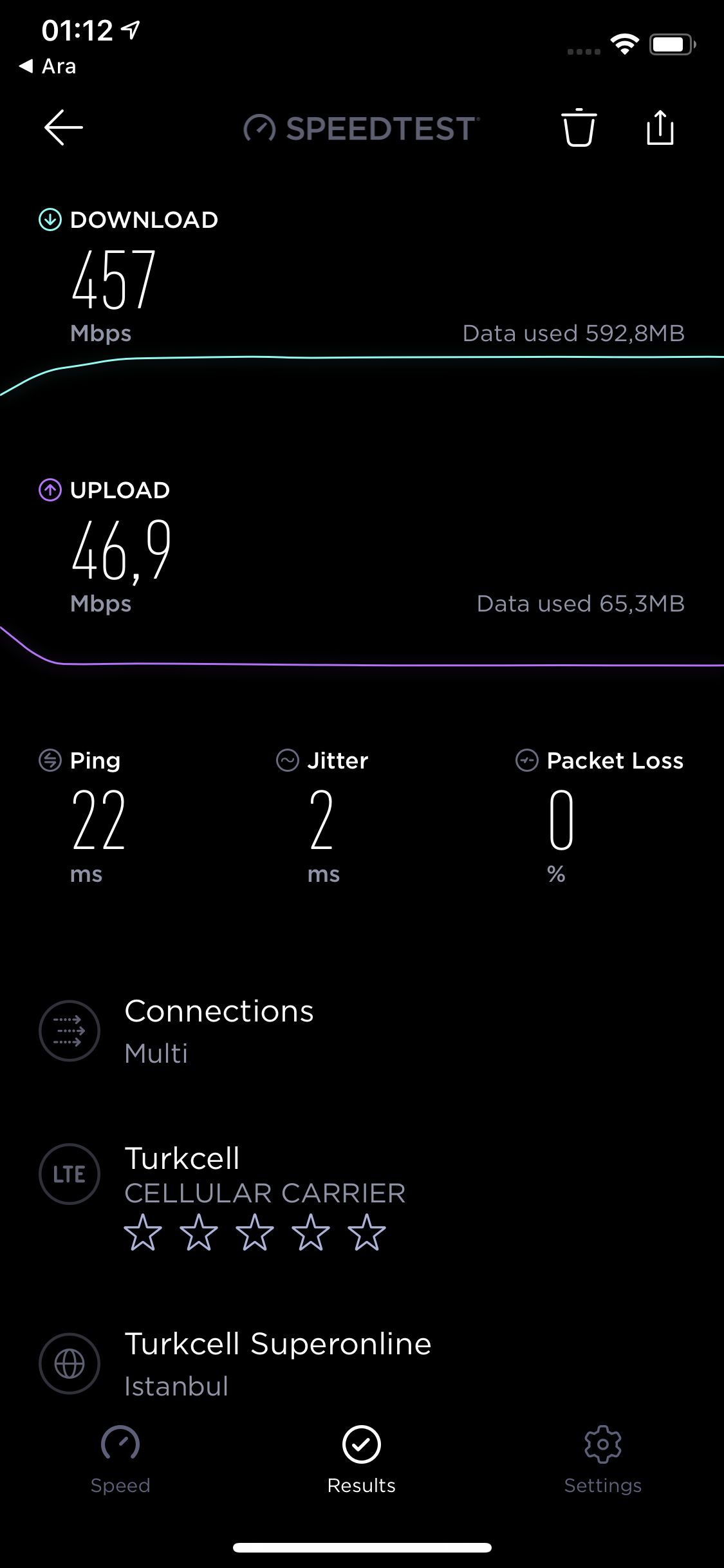Tap the Packet Loss icon
This screenshot has height=1568, width=724.
click(x=527, y=760)
